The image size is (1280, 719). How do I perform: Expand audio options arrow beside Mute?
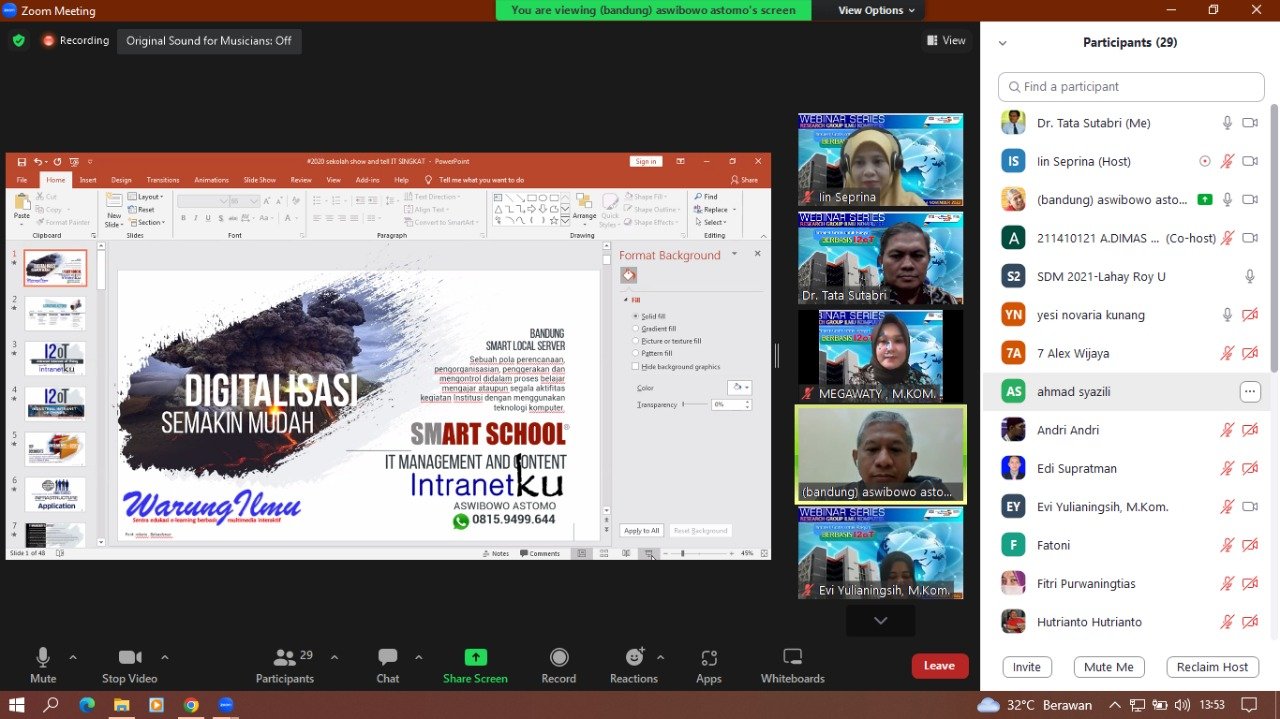(73, 657)
